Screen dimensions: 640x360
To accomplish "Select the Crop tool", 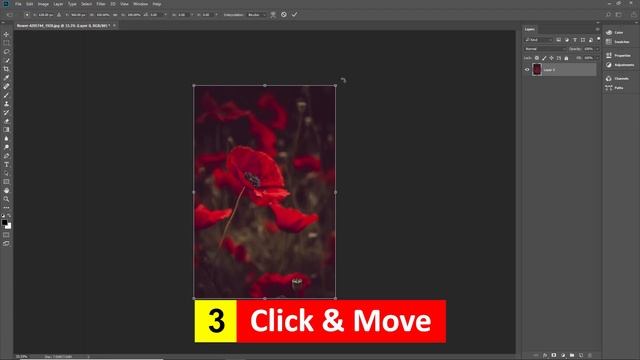I will point(6,69).
